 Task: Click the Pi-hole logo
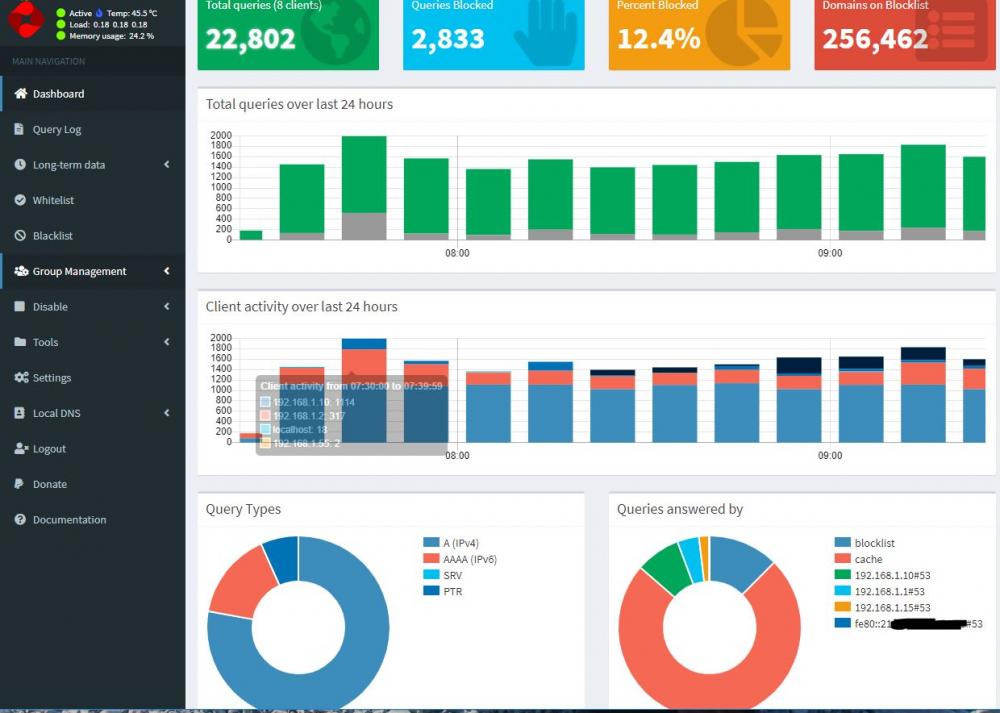click(26, 19)
